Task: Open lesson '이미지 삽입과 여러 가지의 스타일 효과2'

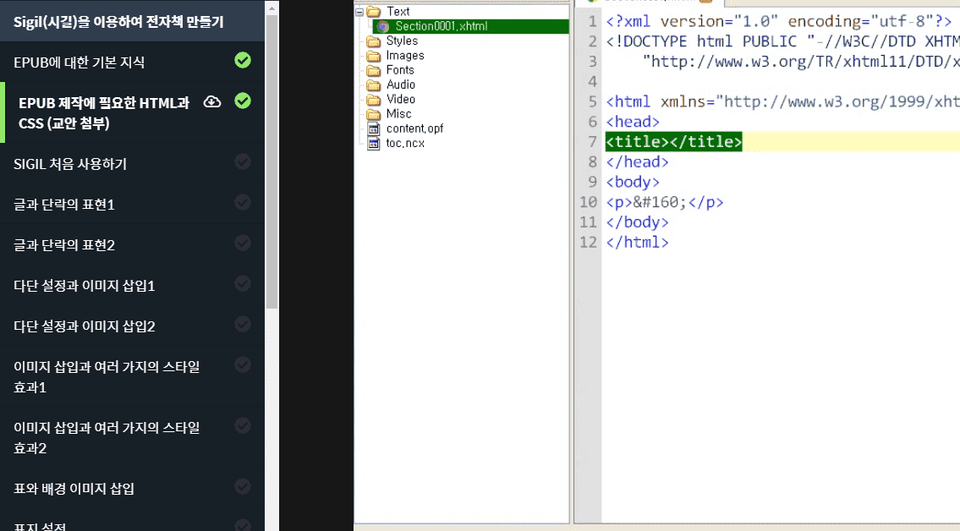Action: point(107,437)
